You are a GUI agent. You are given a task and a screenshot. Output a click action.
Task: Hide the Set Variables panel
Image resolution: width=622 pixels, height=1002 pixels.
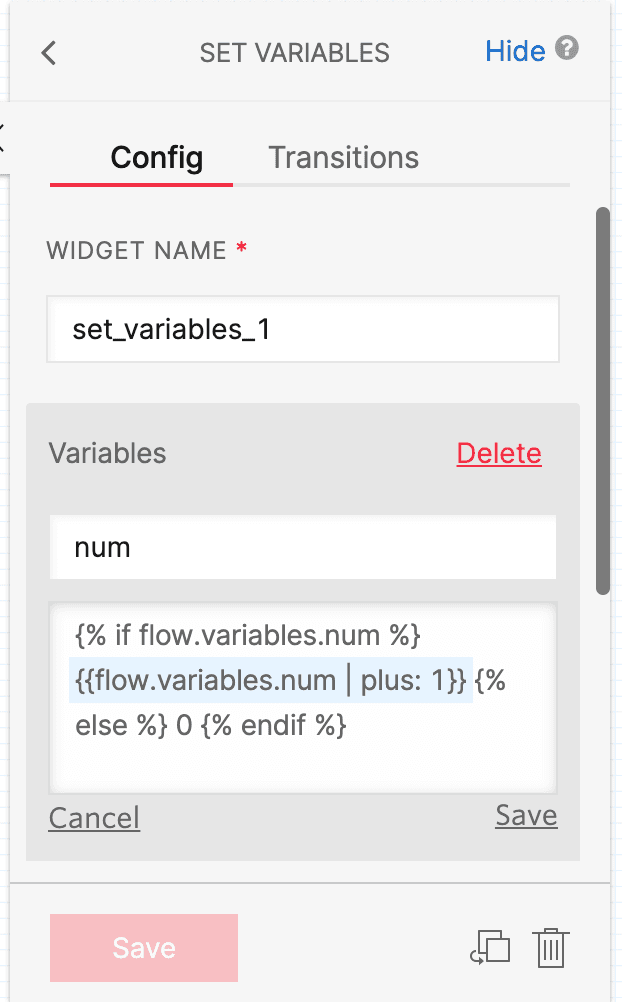(514, 51)
